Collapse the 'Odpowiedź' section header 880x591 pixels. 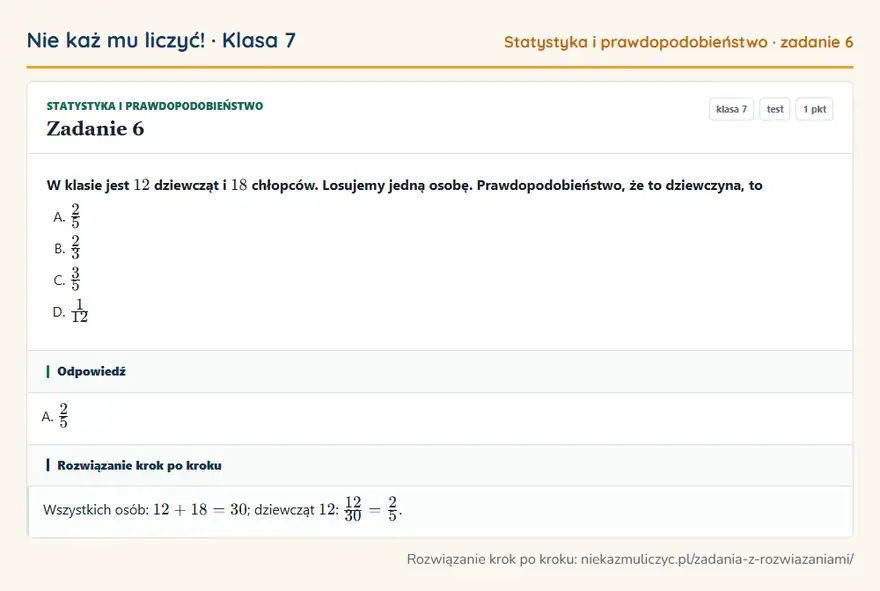440,372
